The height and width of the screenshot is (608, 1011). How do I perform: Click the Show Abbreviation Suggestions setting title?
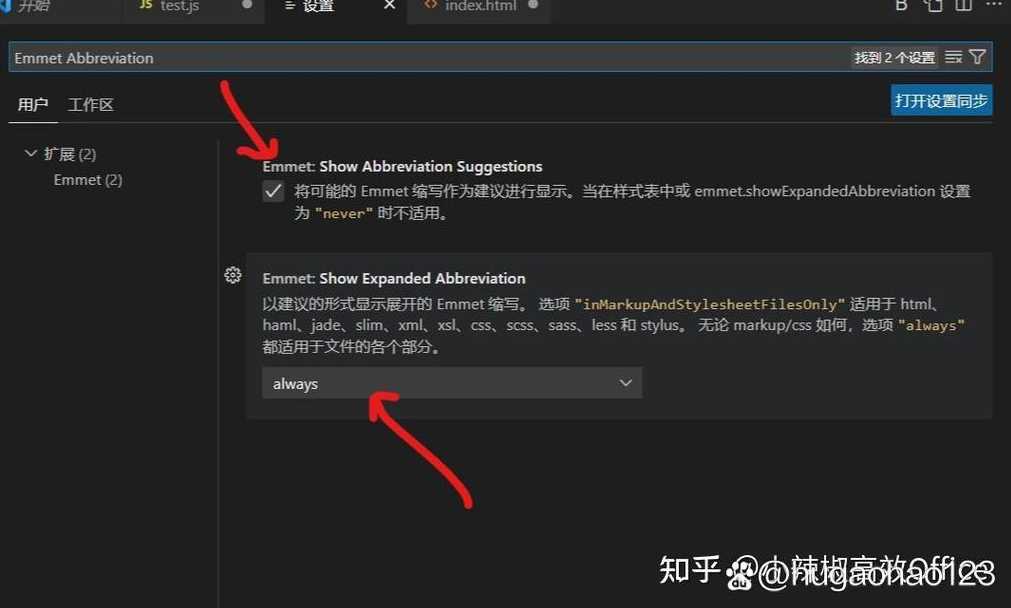click(x=402, y=166)
